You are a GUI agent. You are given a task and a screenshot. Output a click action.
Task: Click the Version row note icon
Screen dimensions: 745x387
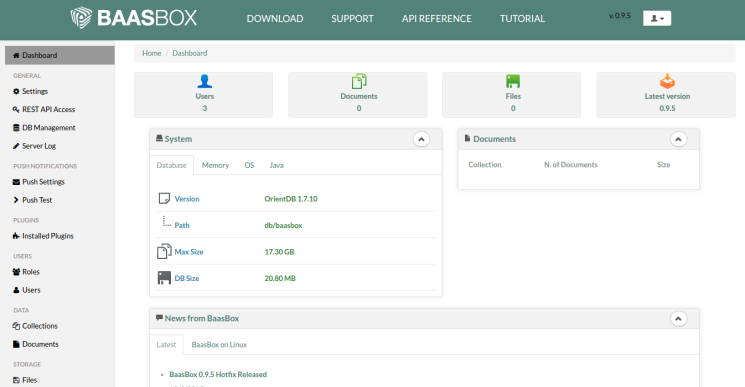pos(164,198)
